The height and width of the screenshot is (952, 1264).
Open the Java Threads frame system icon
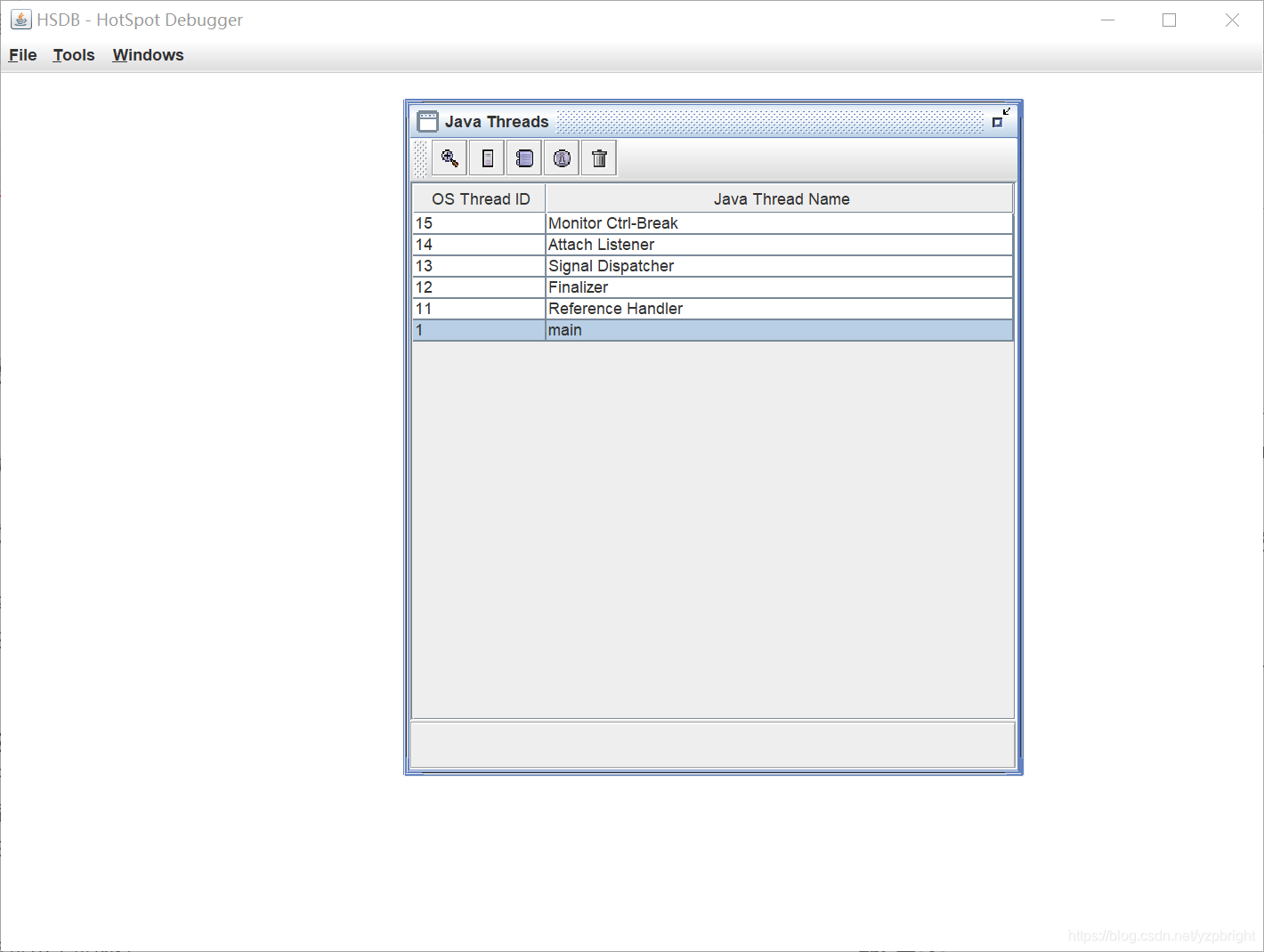click(x=427, y=121)
